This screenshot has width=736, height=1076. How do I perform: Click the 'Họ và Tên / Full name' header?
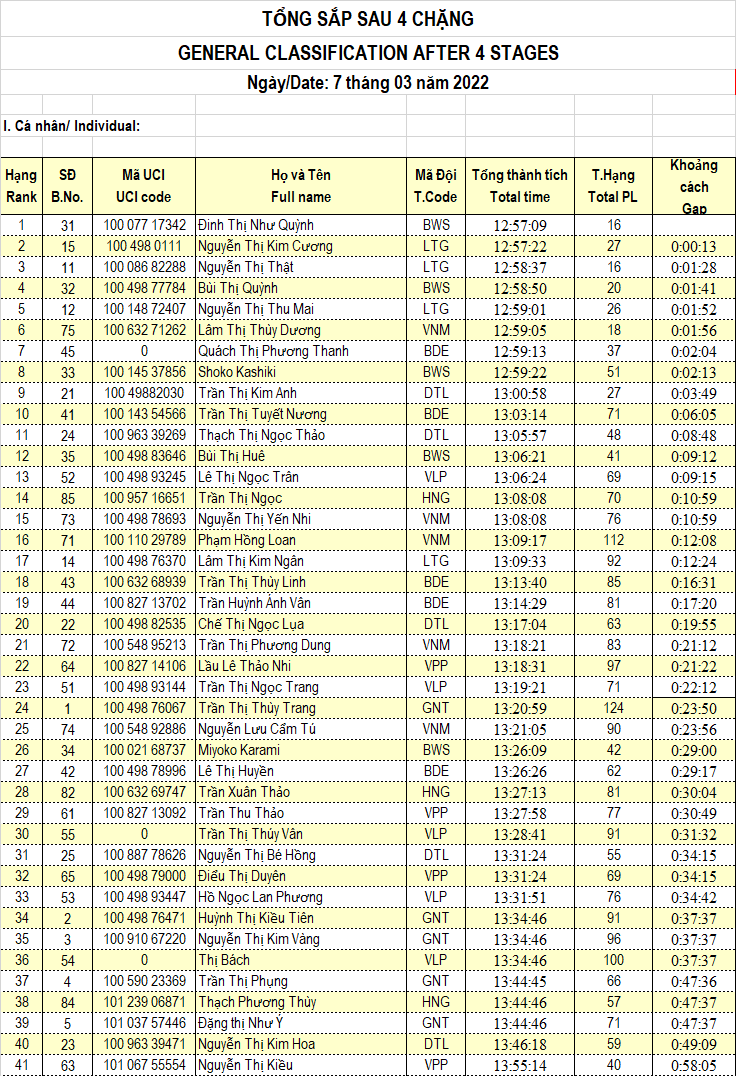coord(300,186)
